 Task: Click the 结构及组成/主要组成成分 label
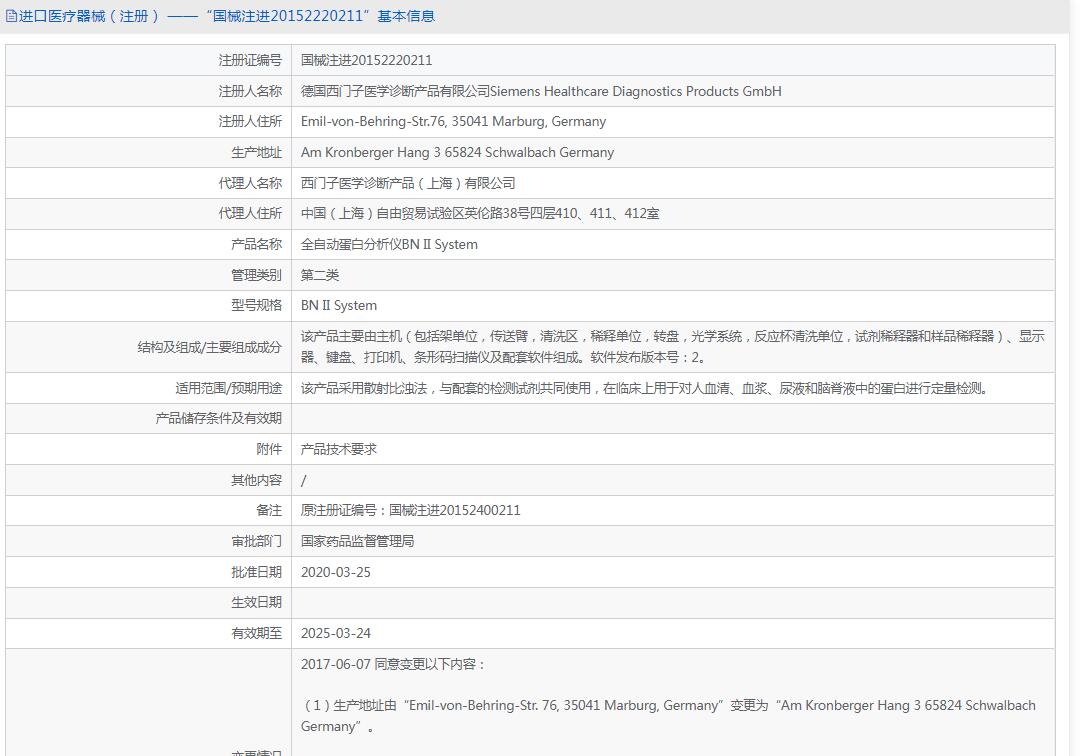click(210, 347)
